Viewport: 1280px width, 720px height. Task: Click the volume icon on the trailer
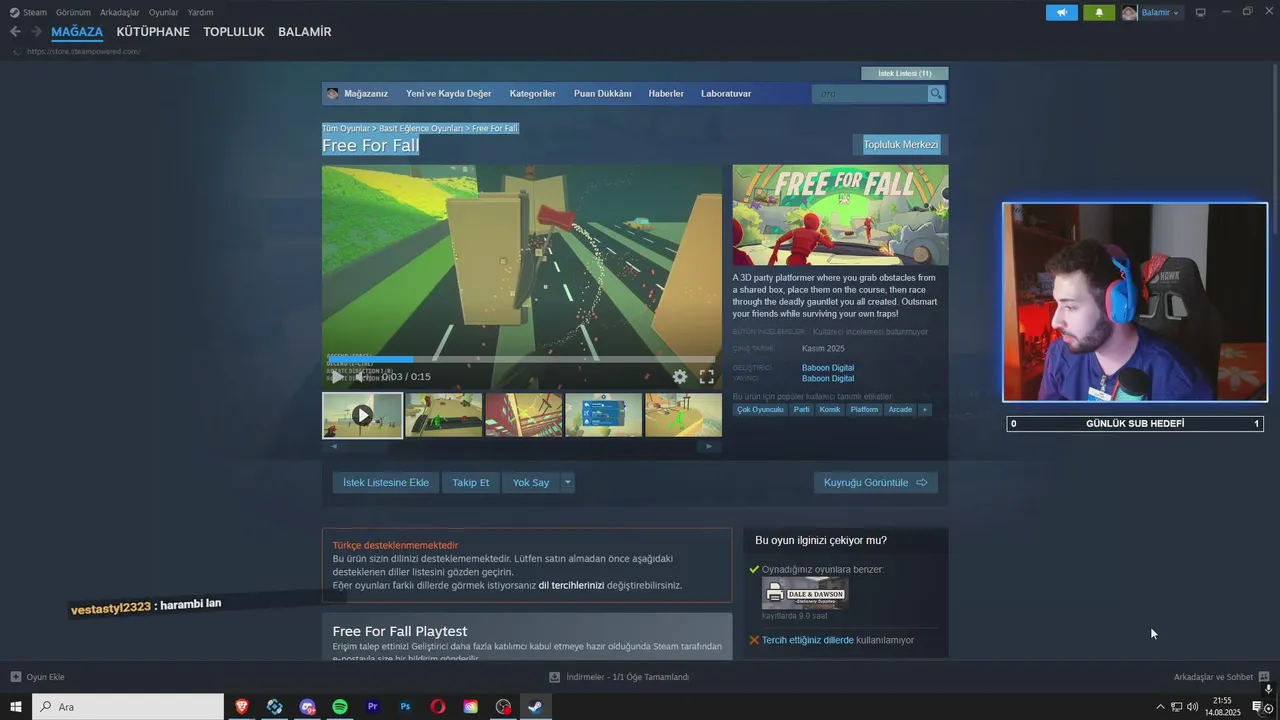[360, 377]
